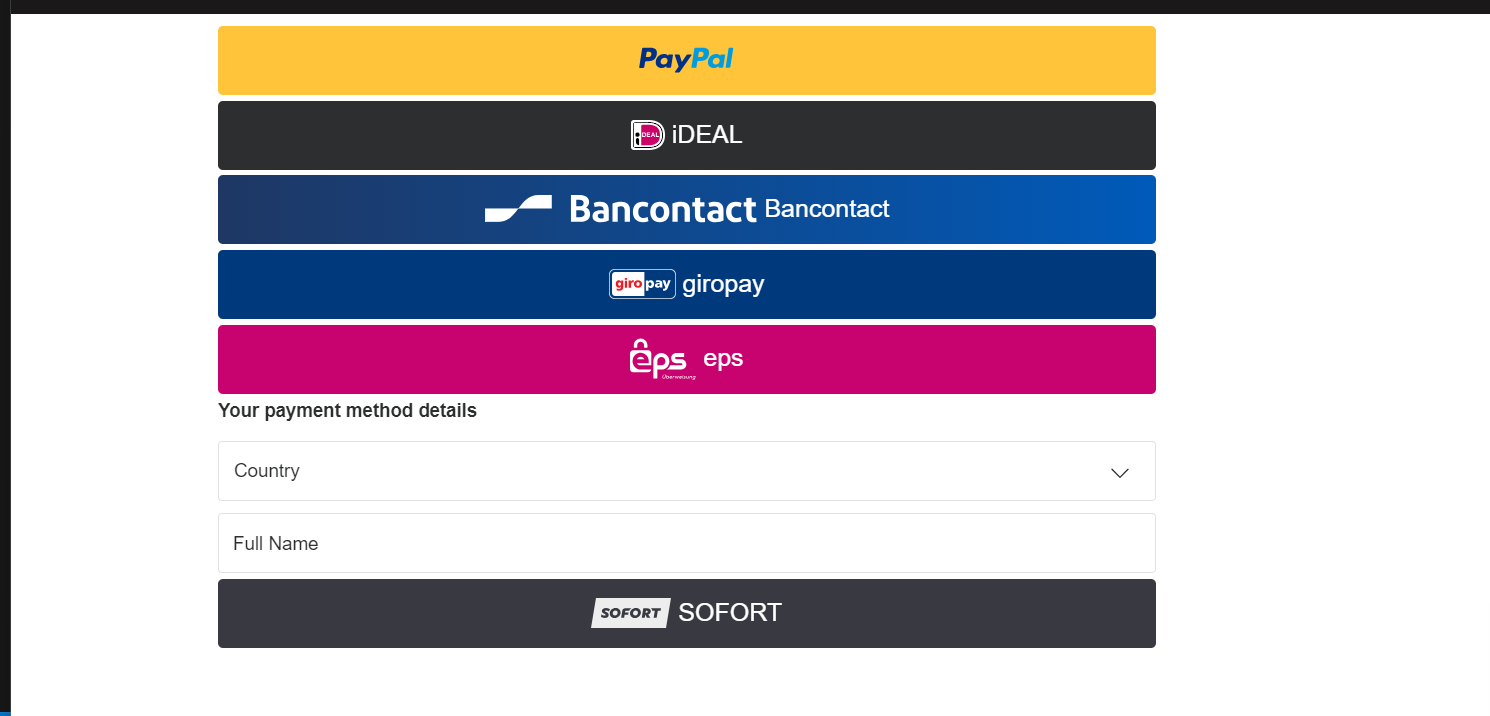Expand the Country dropdown arrow
Image resolution: width=1490 pixels, height=716 pixels.
[x=1120, y=472]
